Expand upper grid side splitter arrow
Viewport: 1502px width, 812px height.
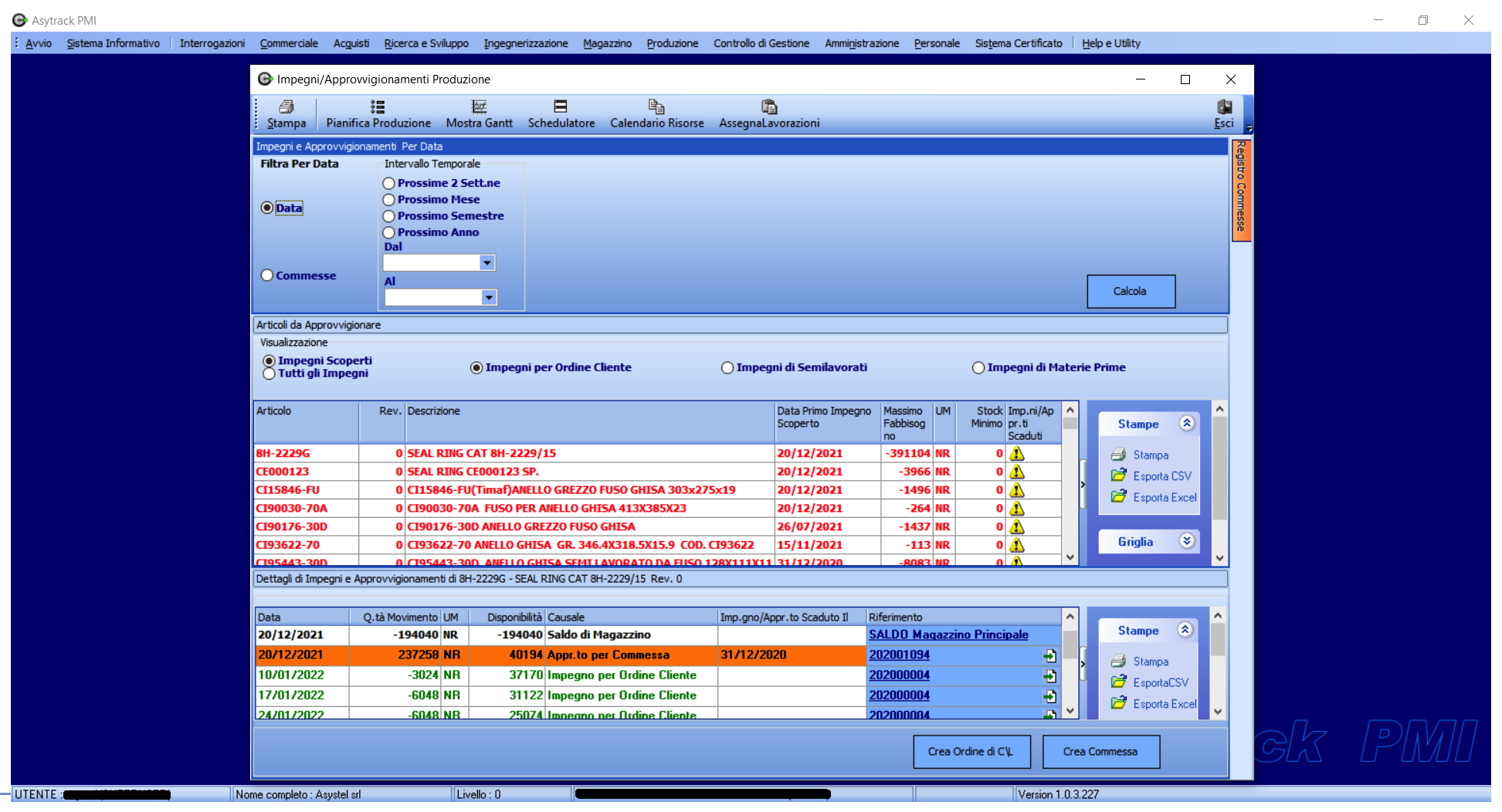pyautogui.click(x=1083, y=485)
